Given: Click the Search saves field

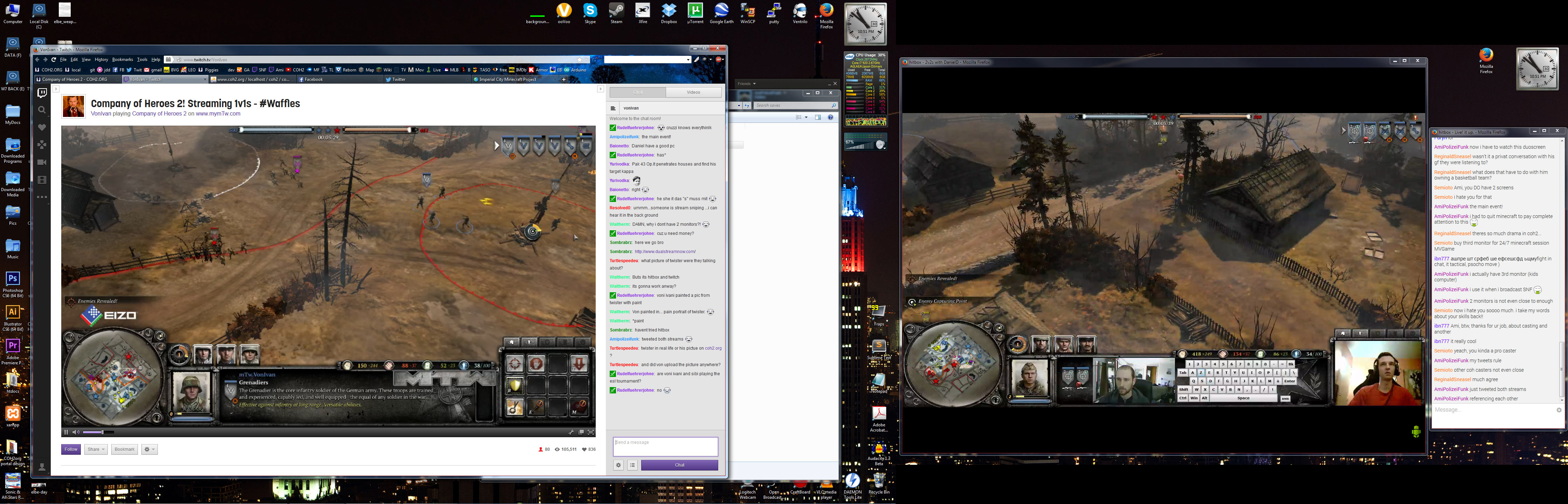Looking at the screenshot, I should [x=796, y=105].
